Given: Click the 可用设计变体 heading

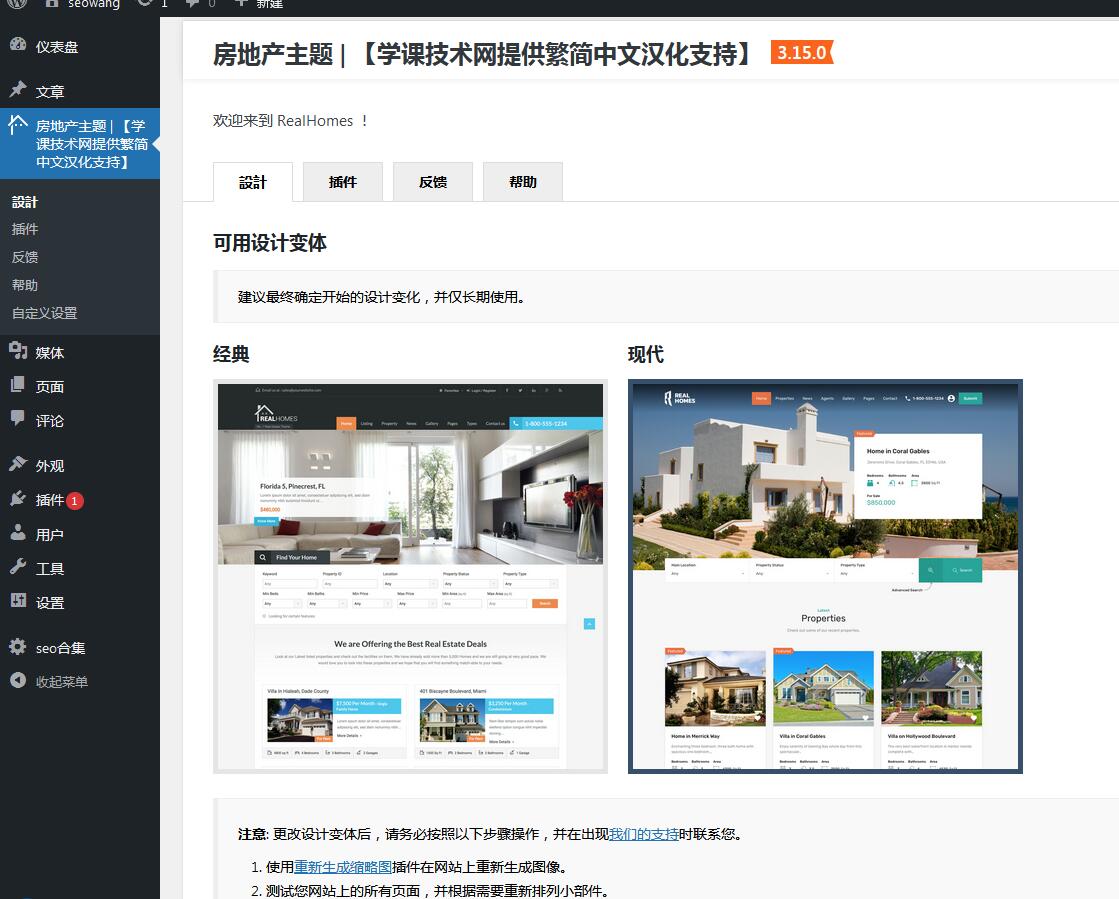Looking at the screenshot, I should pyautogui.click(x=270, y=243).
